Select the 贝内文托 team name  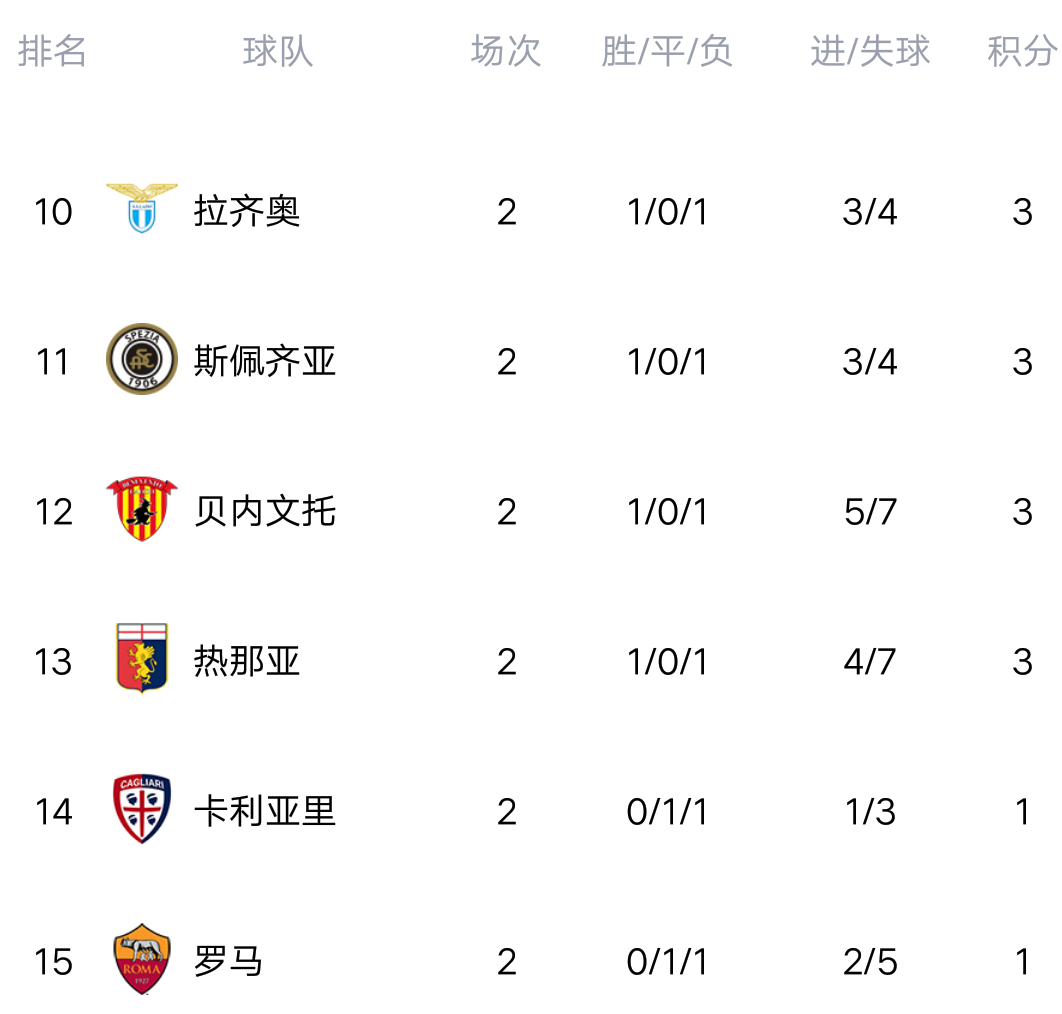265,511
